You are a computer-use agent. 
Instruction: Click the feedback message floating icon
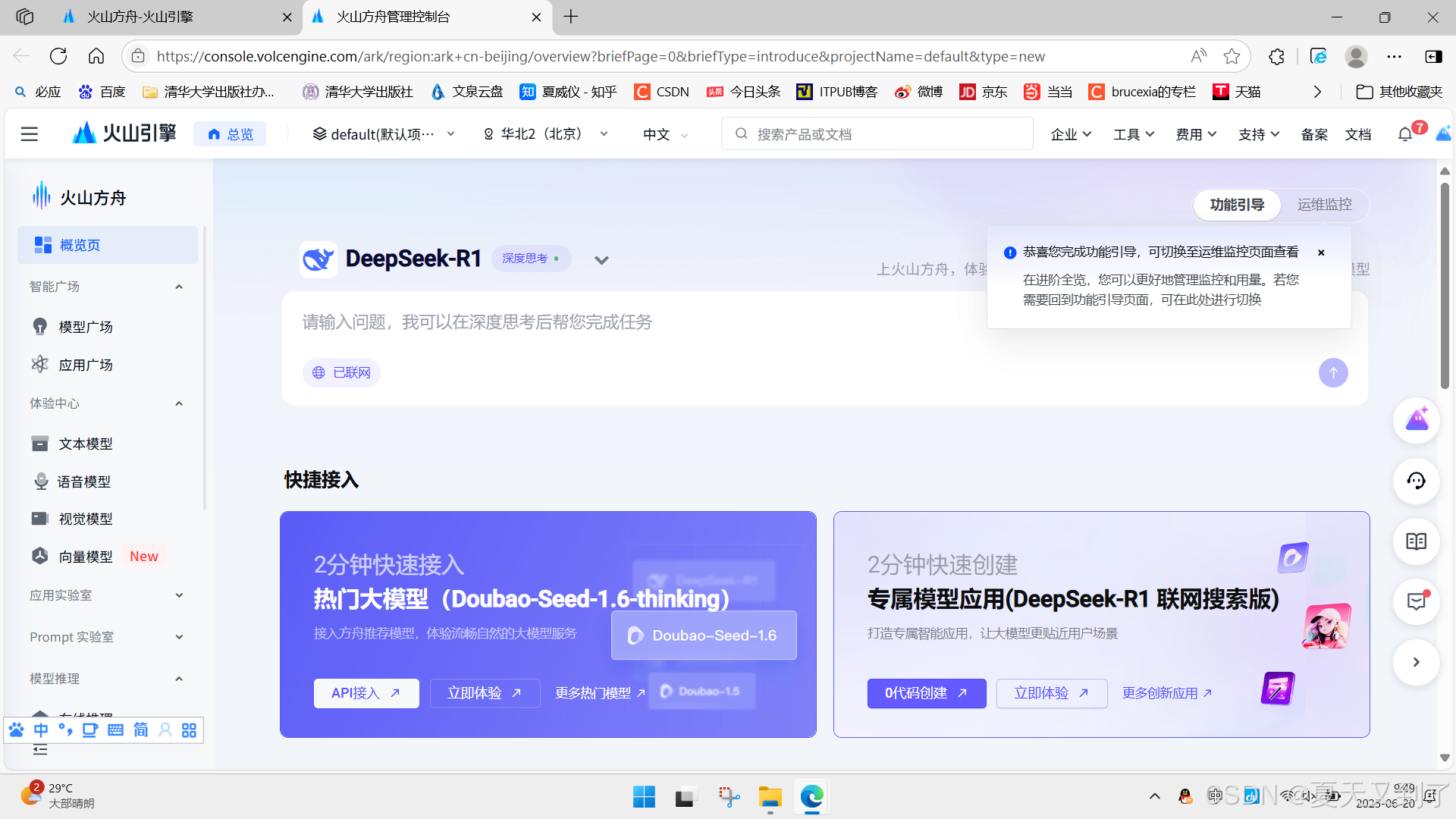(x=1416, y=601)
